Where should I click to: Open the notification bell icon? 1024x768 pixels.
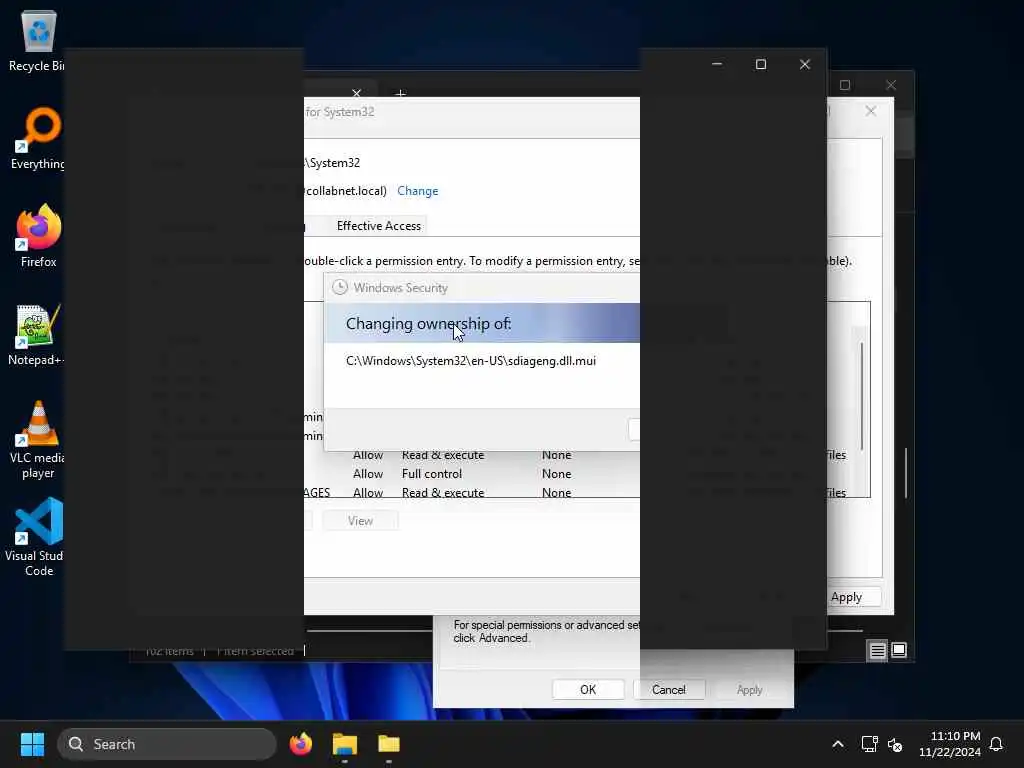coord(996,744)
